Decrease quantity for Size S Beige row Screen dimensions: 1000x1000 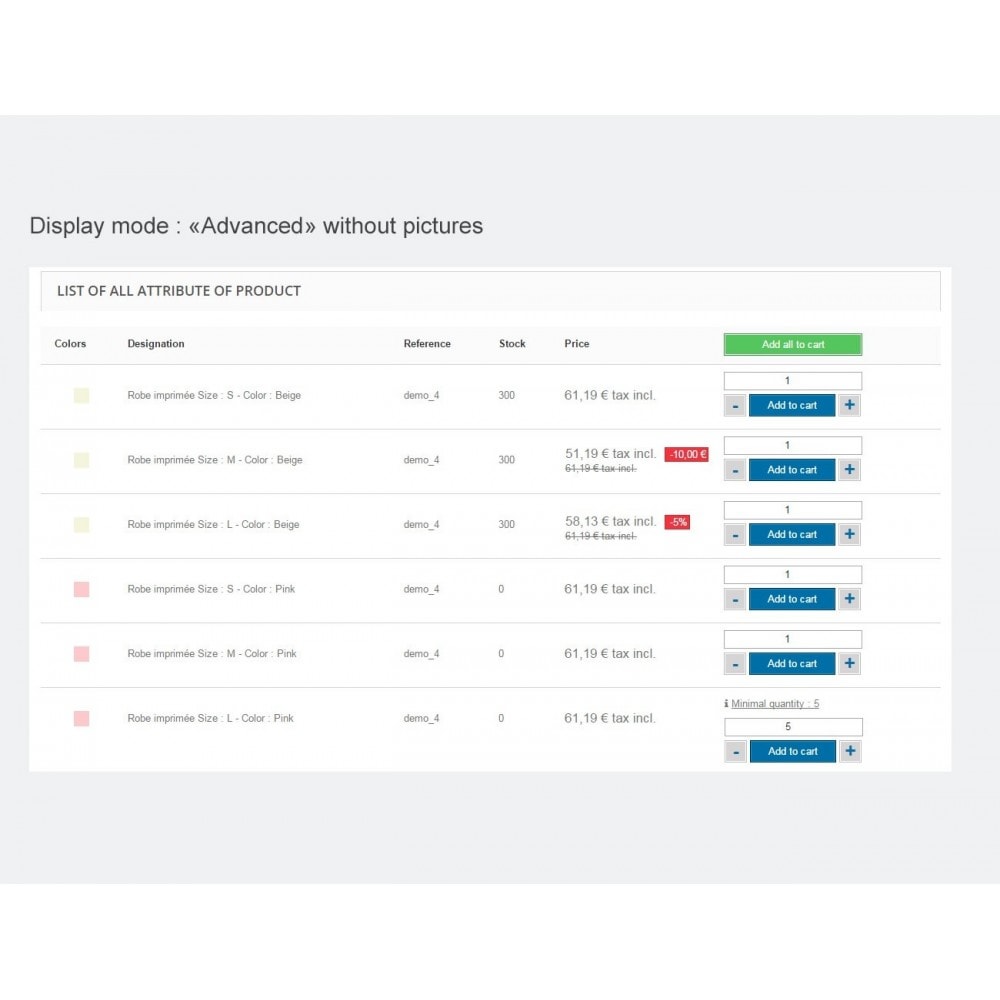[735, 406]
